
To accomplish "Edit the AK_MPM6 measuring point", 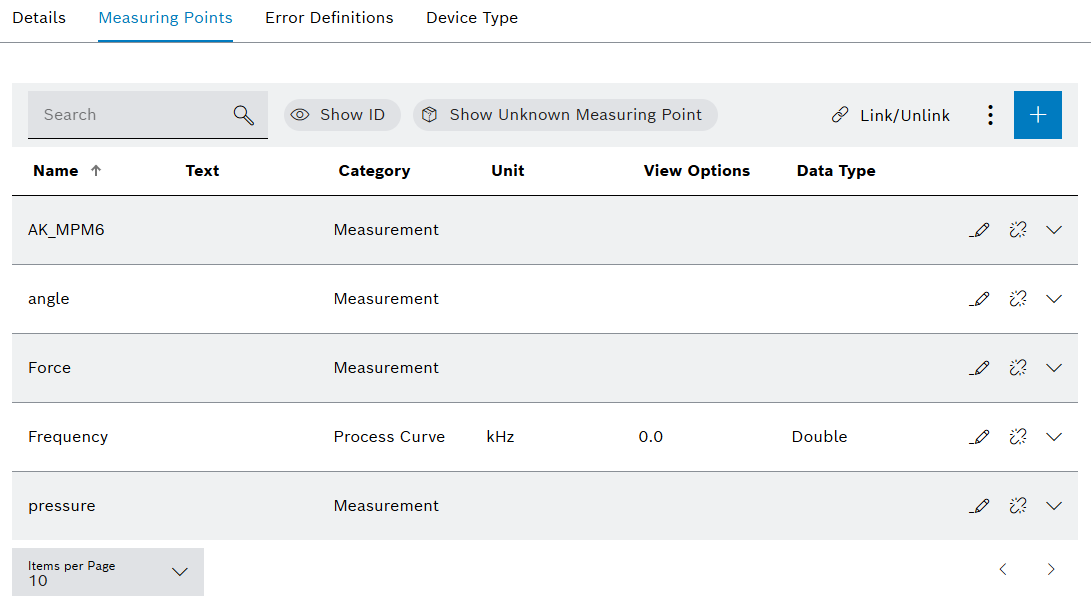I will (x=979, y=229).
